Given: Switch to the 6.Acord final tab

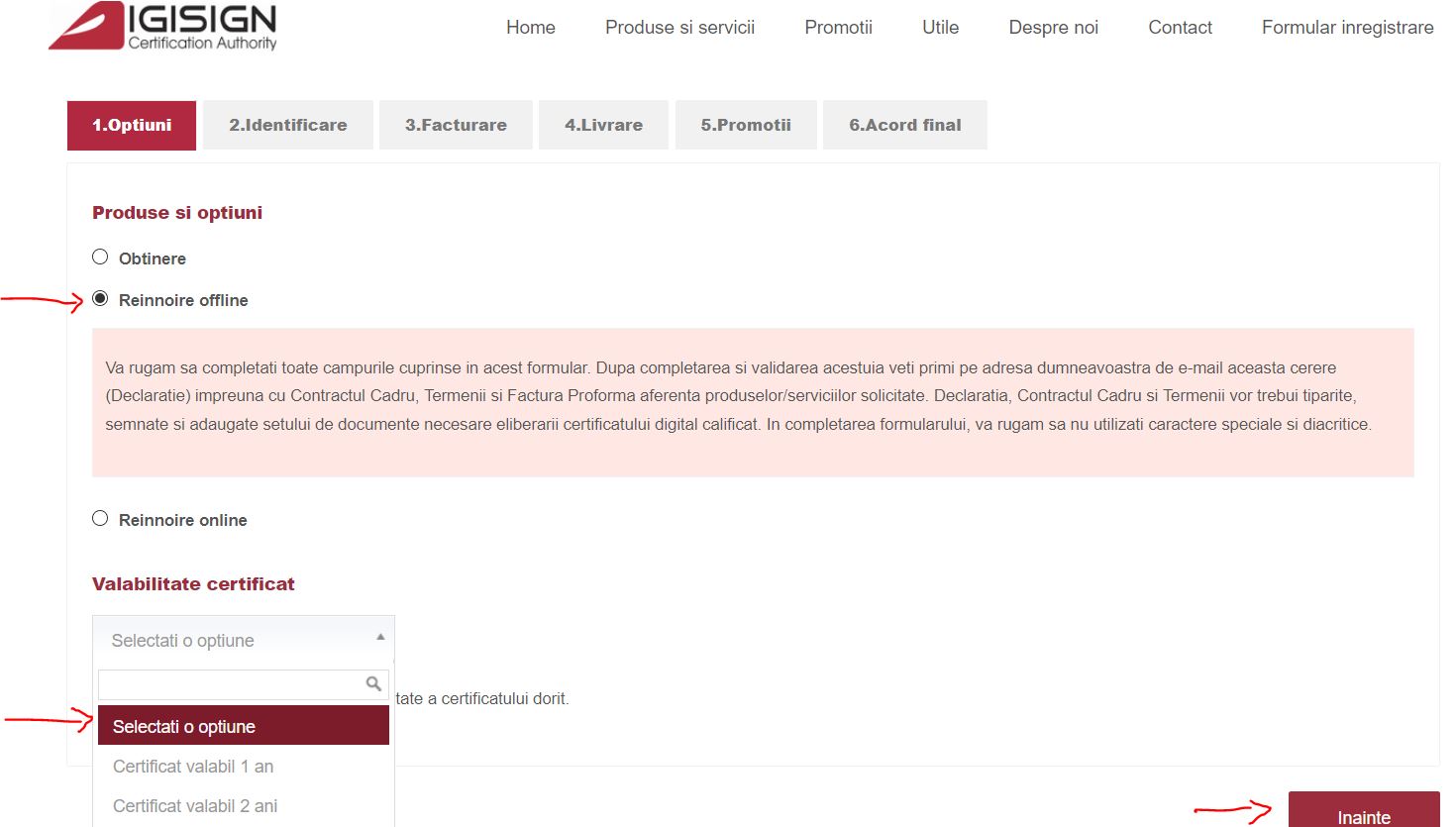Looking at the screenshot, I should click(x=905, y=125).
